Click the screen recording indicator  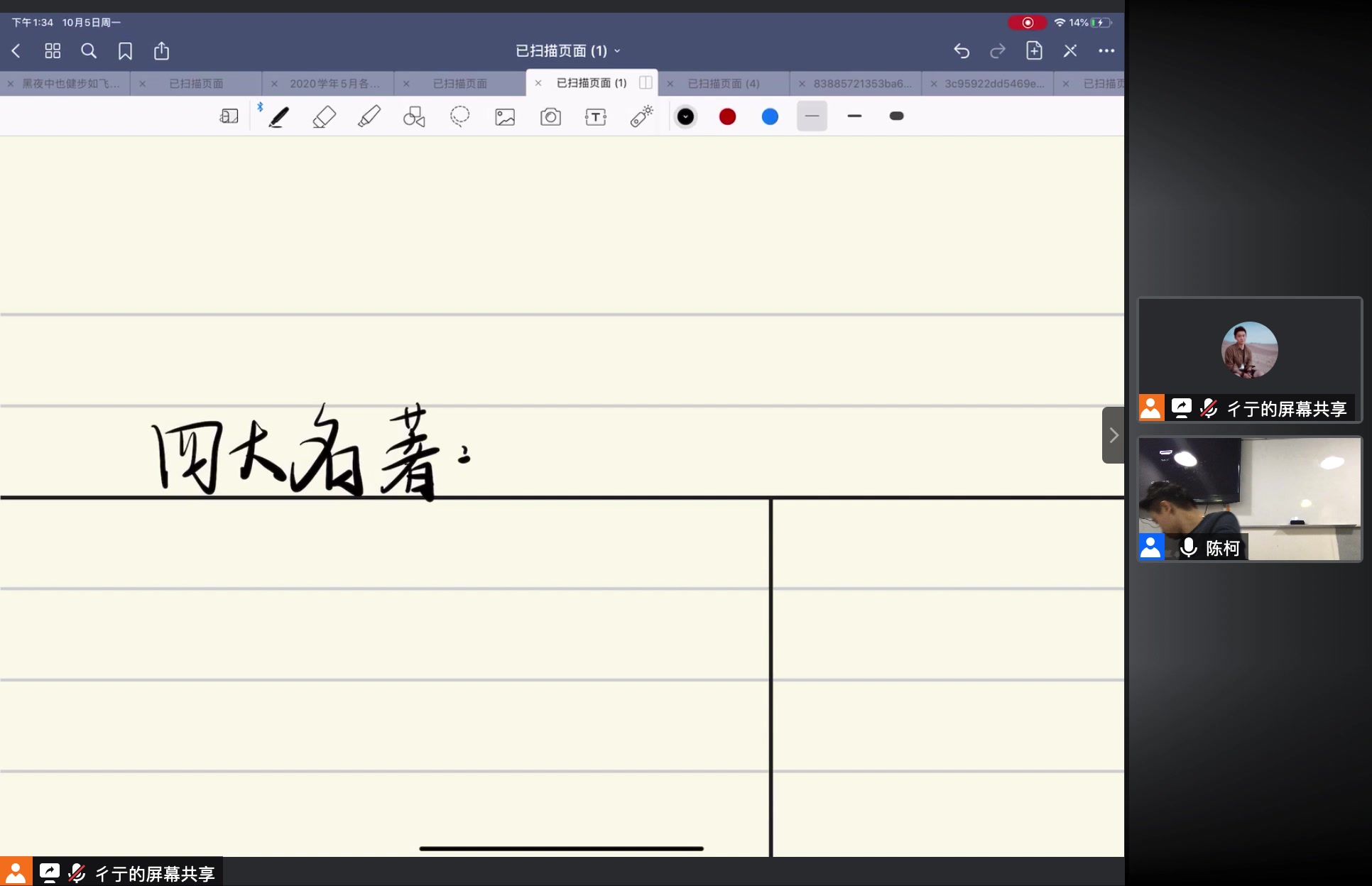[x=1027, y=23]
